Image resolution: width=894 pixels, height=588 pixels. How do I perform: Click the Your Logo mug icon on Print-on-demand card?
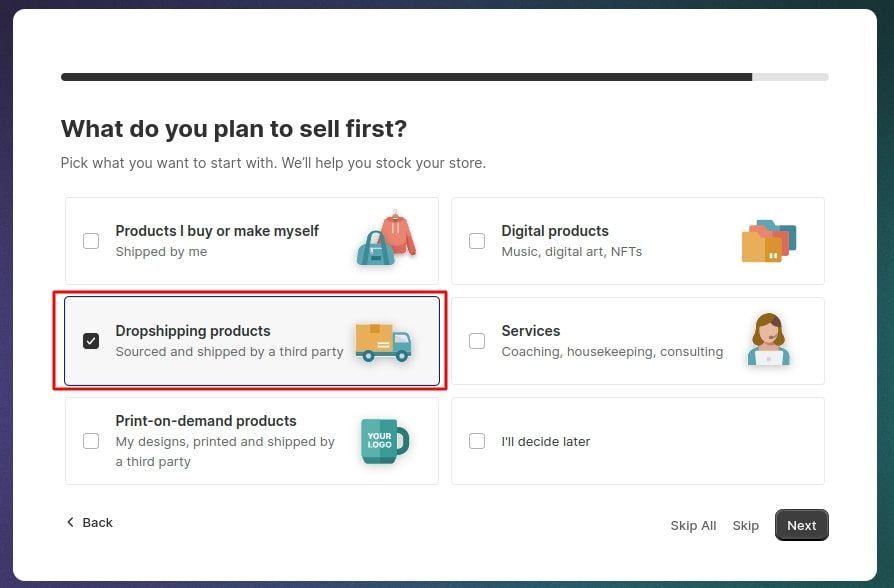click(x=382, y=440)
